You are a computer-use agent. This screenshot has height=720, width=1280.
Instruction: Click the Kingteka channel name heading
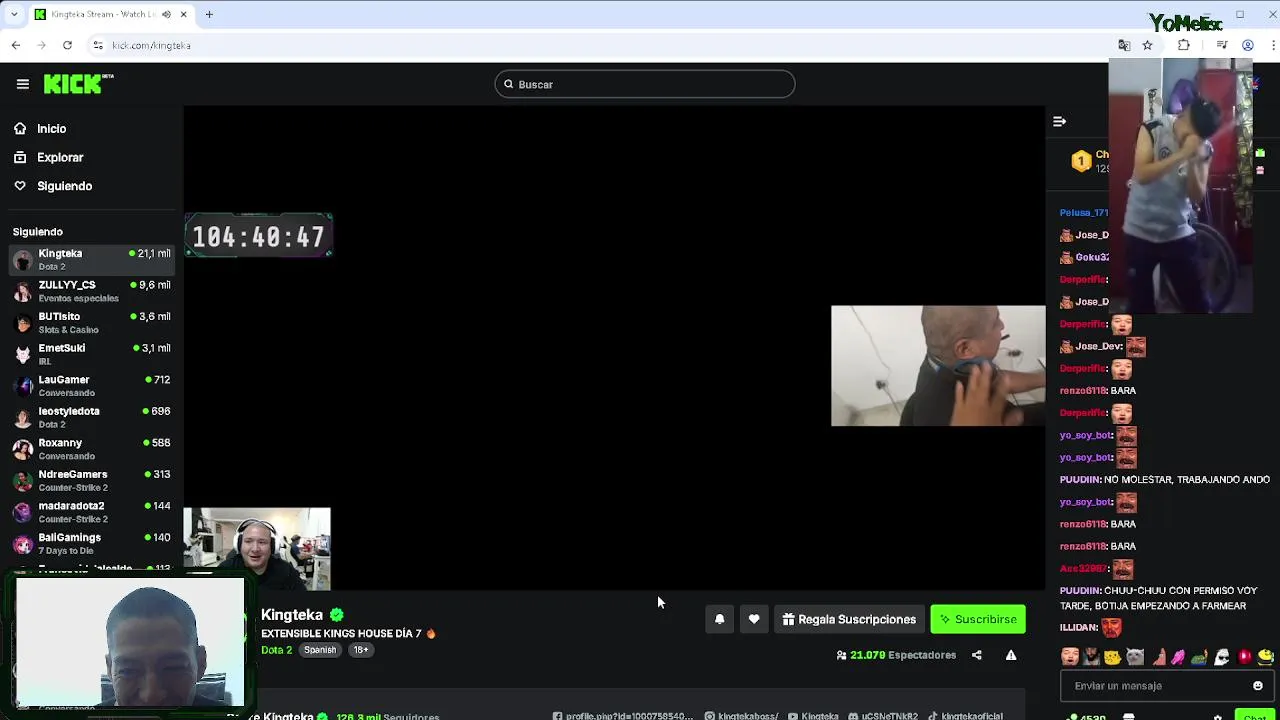tap(292, 615)
